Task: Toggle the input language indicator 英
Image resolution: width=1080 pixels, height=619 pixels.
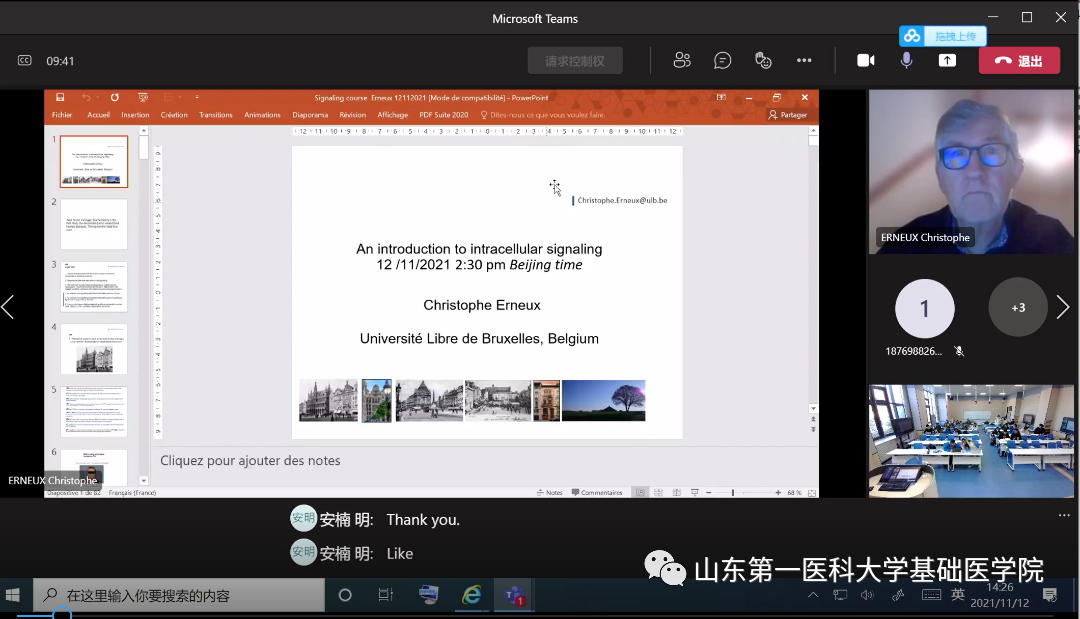Action: [x=958, y=595]
